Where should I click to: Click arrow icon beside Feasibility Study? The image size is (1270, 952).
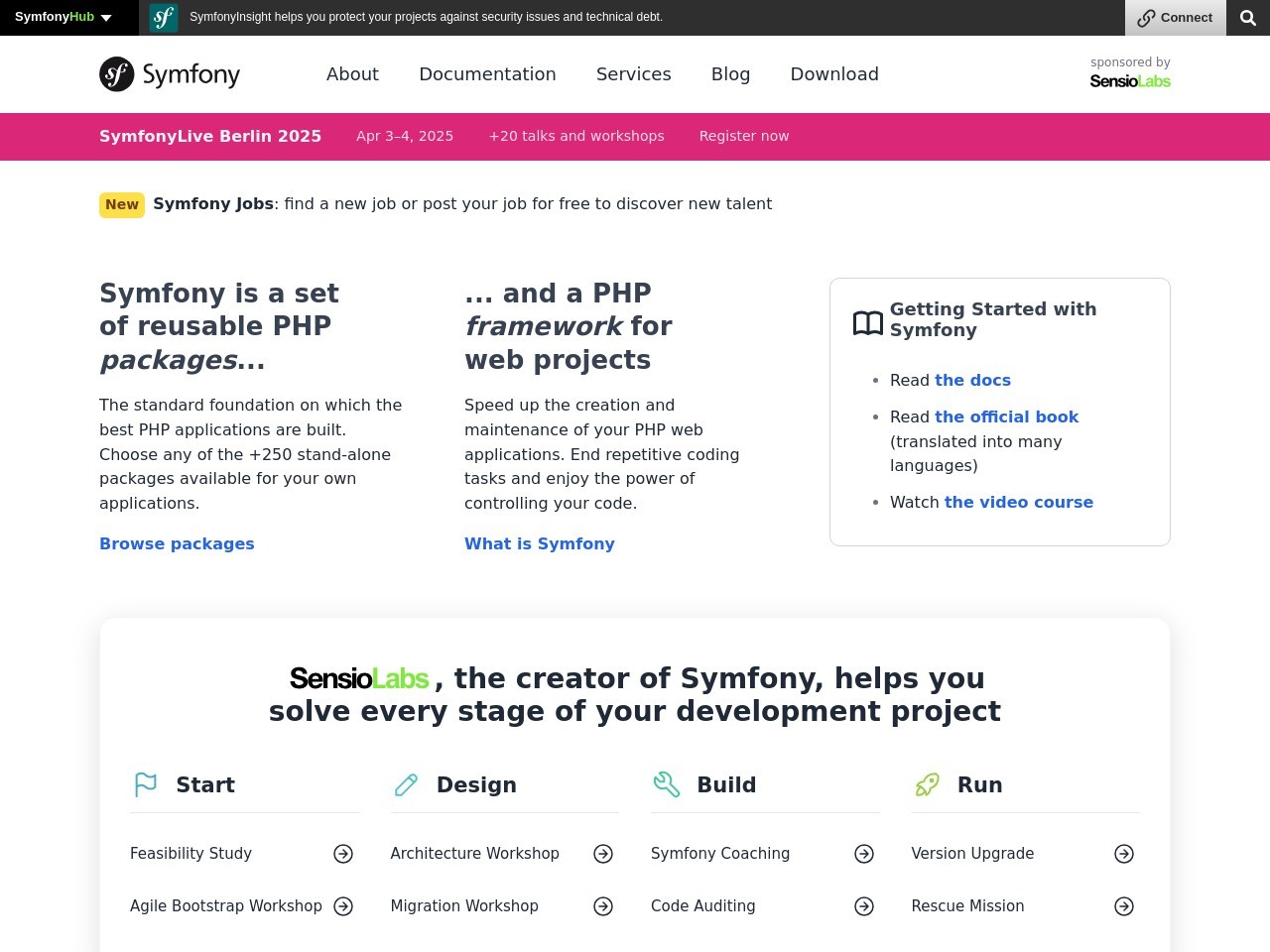[x=343, y=854]
